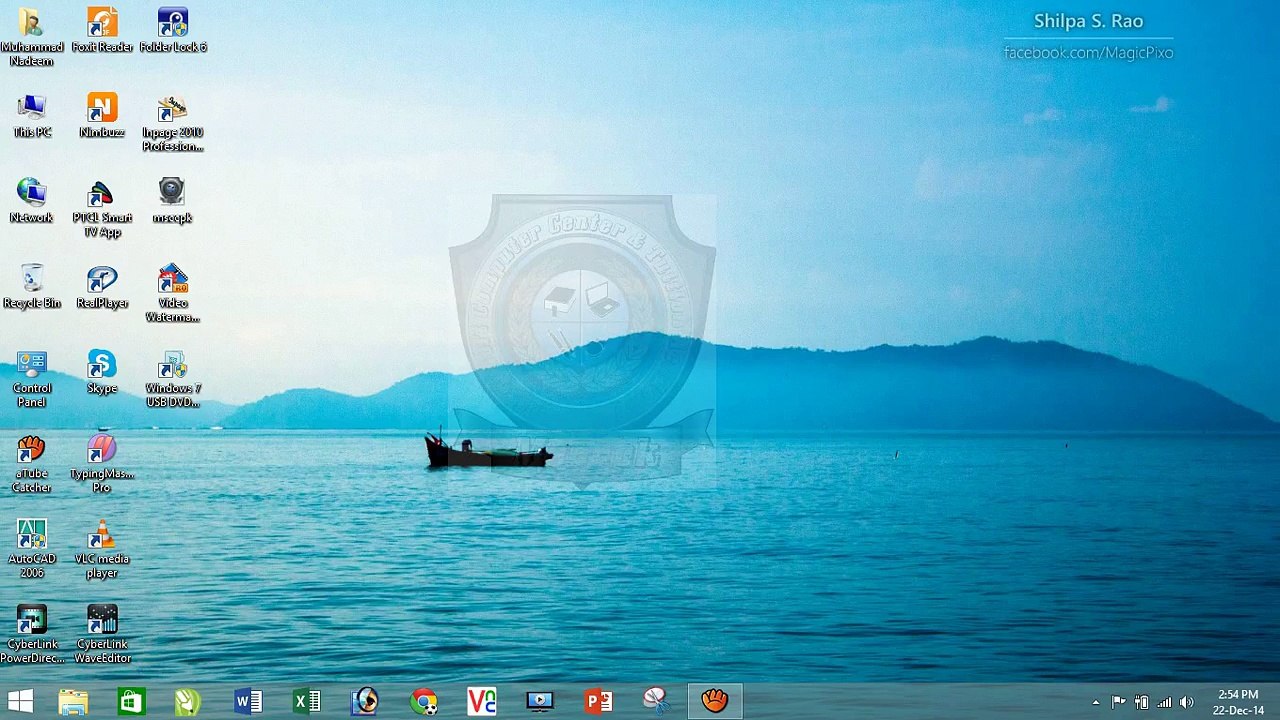Select the This PC desktop icon
Viewport: 1280px width, 720px height.
click(32, 116)
